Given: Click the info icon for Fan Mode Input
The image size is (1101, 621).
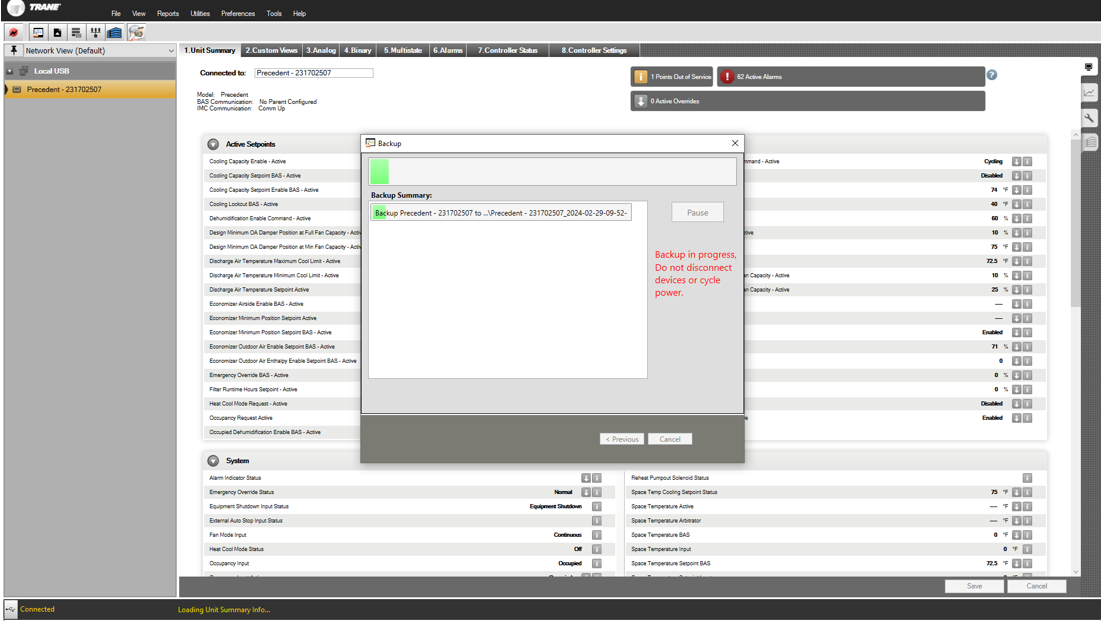Looking at the screenshot, I should pyautogui.click(x=597, y=535).
